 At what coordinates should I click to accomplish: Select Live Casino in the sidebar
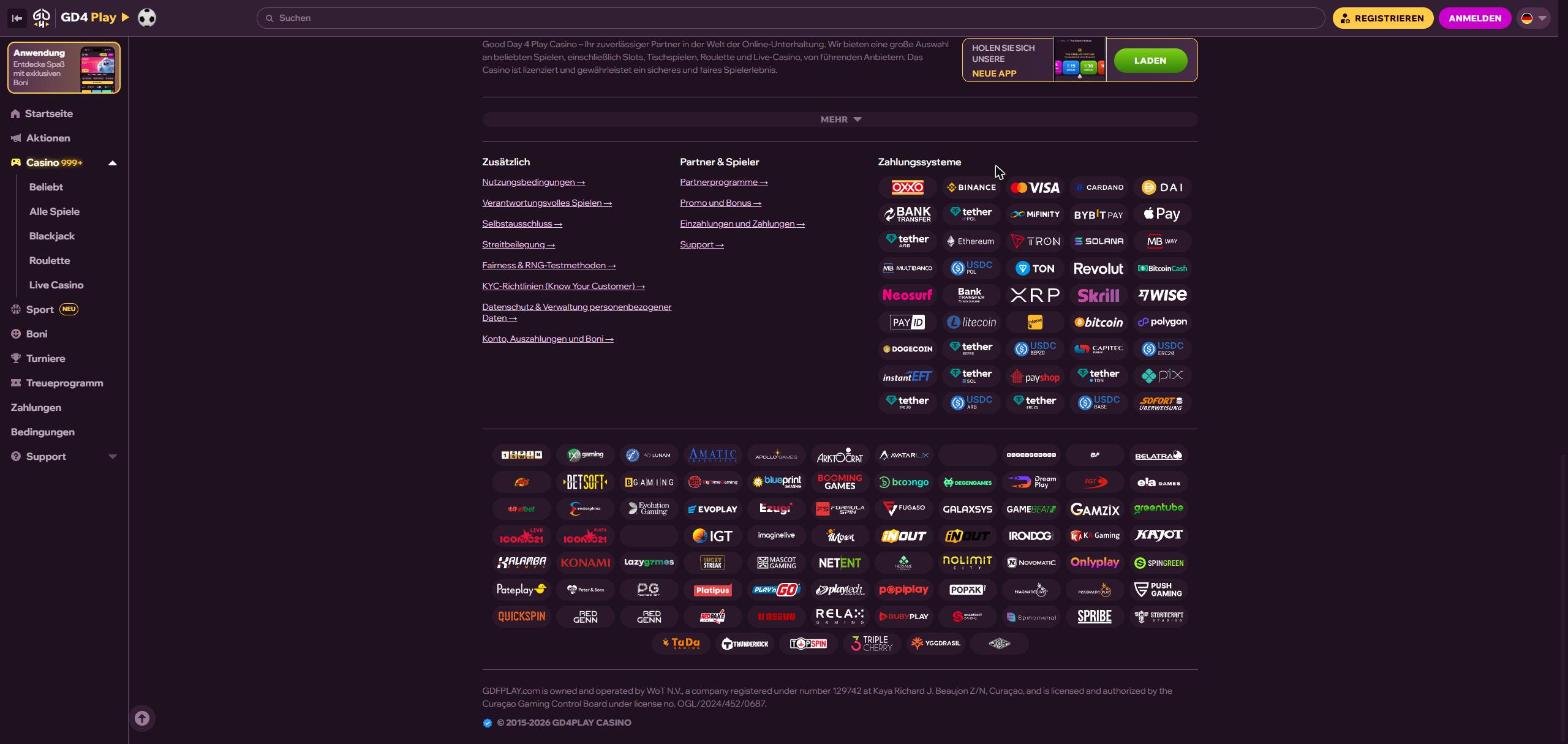pos(56,285)
